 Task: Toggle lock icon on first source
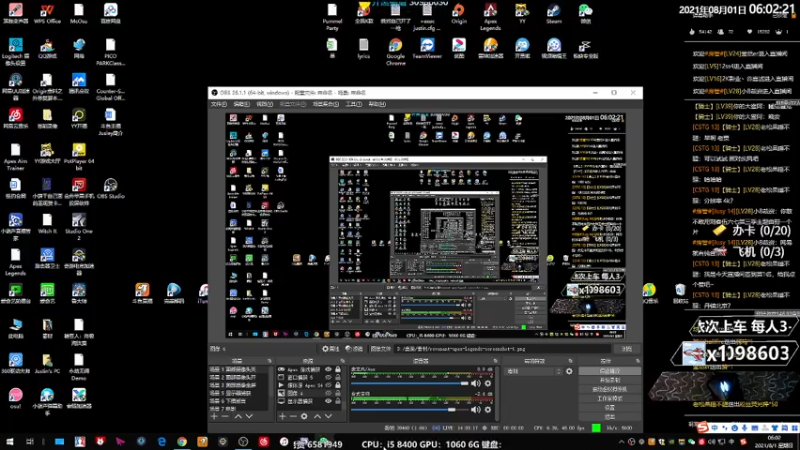click(337, 370)
